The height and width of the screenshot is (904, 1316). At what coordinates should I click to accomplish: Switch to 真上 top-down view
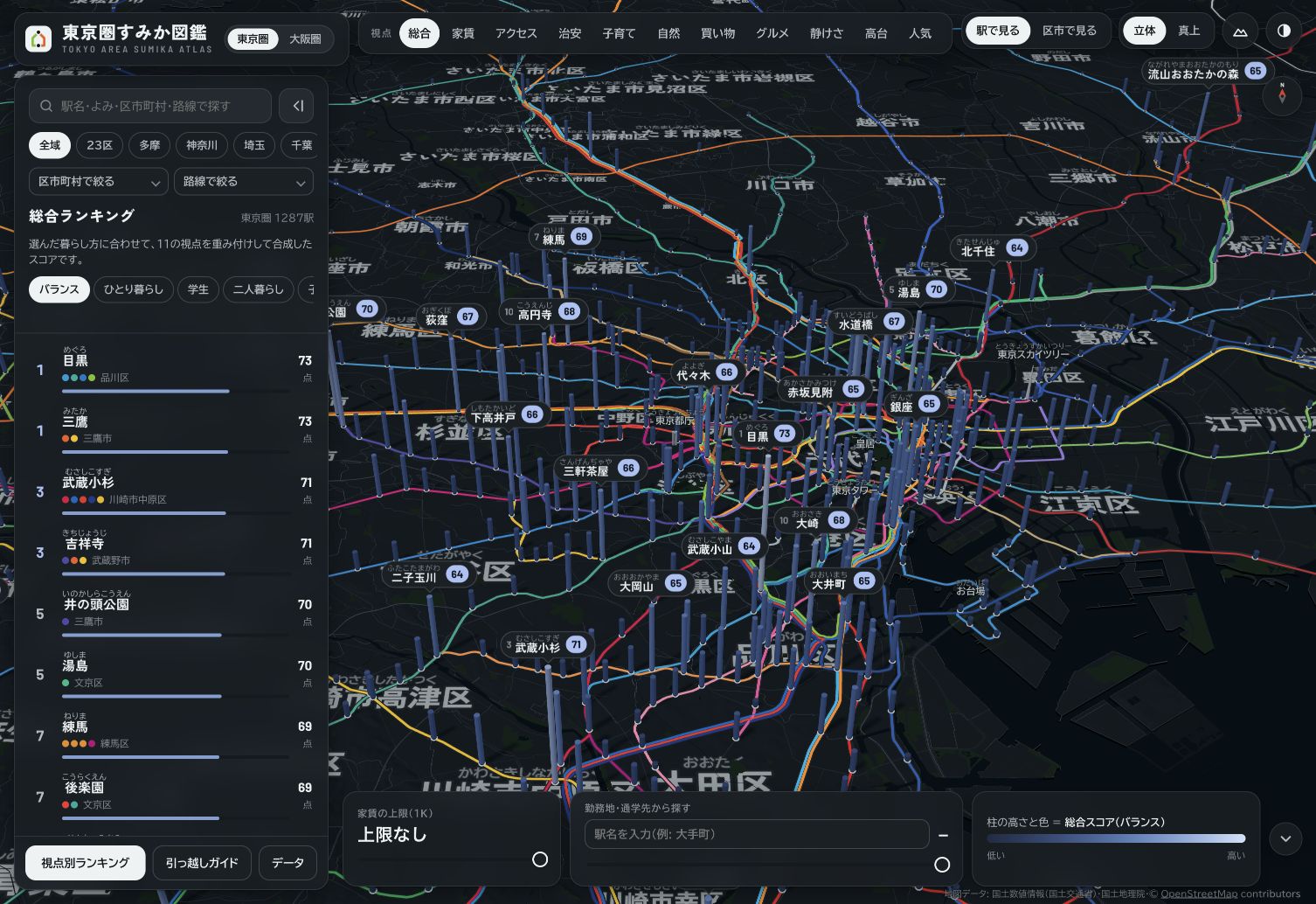pyautogui.click(x=1189, y=31)
